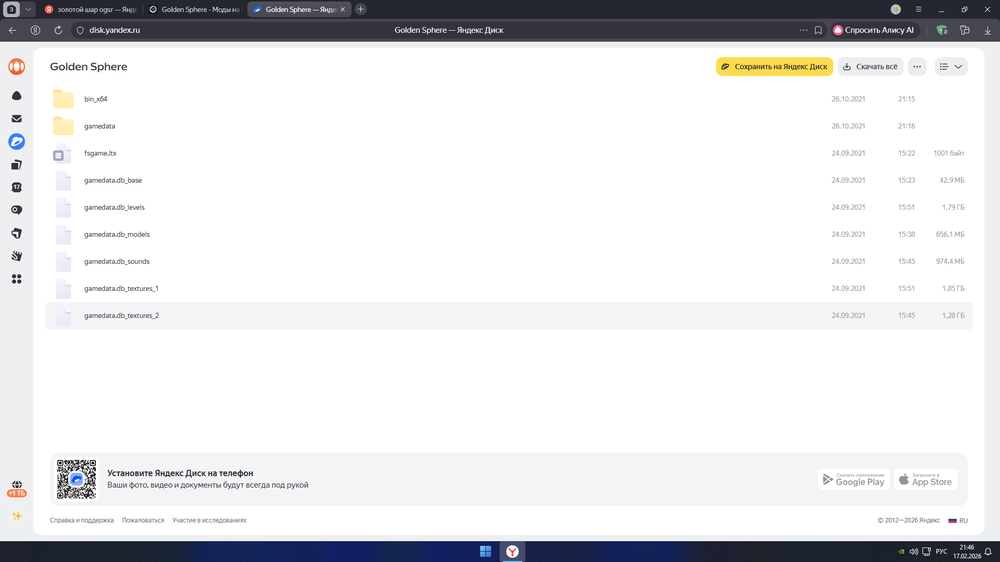Open the more actions three-dots button
The height and width of the screenshot is (562, 1000).
click(x=917, y=66)
